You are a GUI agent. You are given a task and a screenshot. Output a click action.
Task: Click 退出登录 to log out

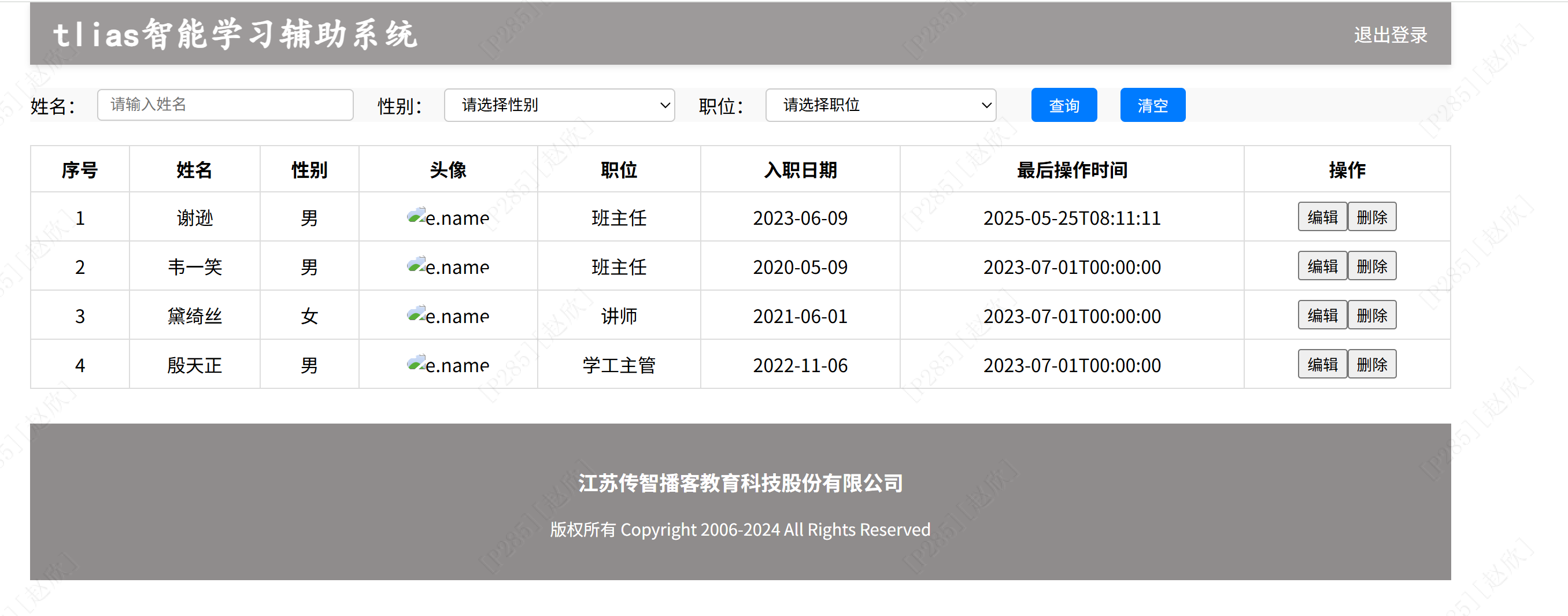[x=1391, y=35]
